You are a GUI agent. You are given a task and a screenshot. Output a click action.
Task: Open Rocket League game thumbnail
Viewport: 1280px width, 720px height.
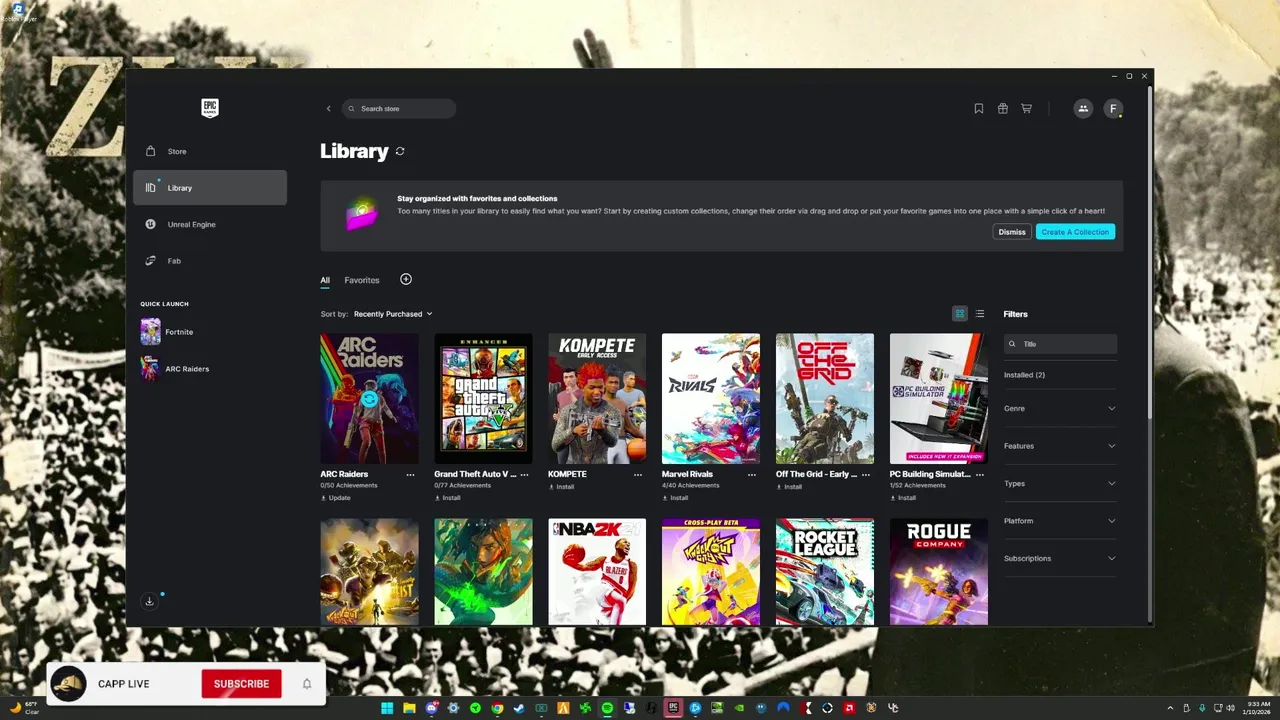point(825,572)
